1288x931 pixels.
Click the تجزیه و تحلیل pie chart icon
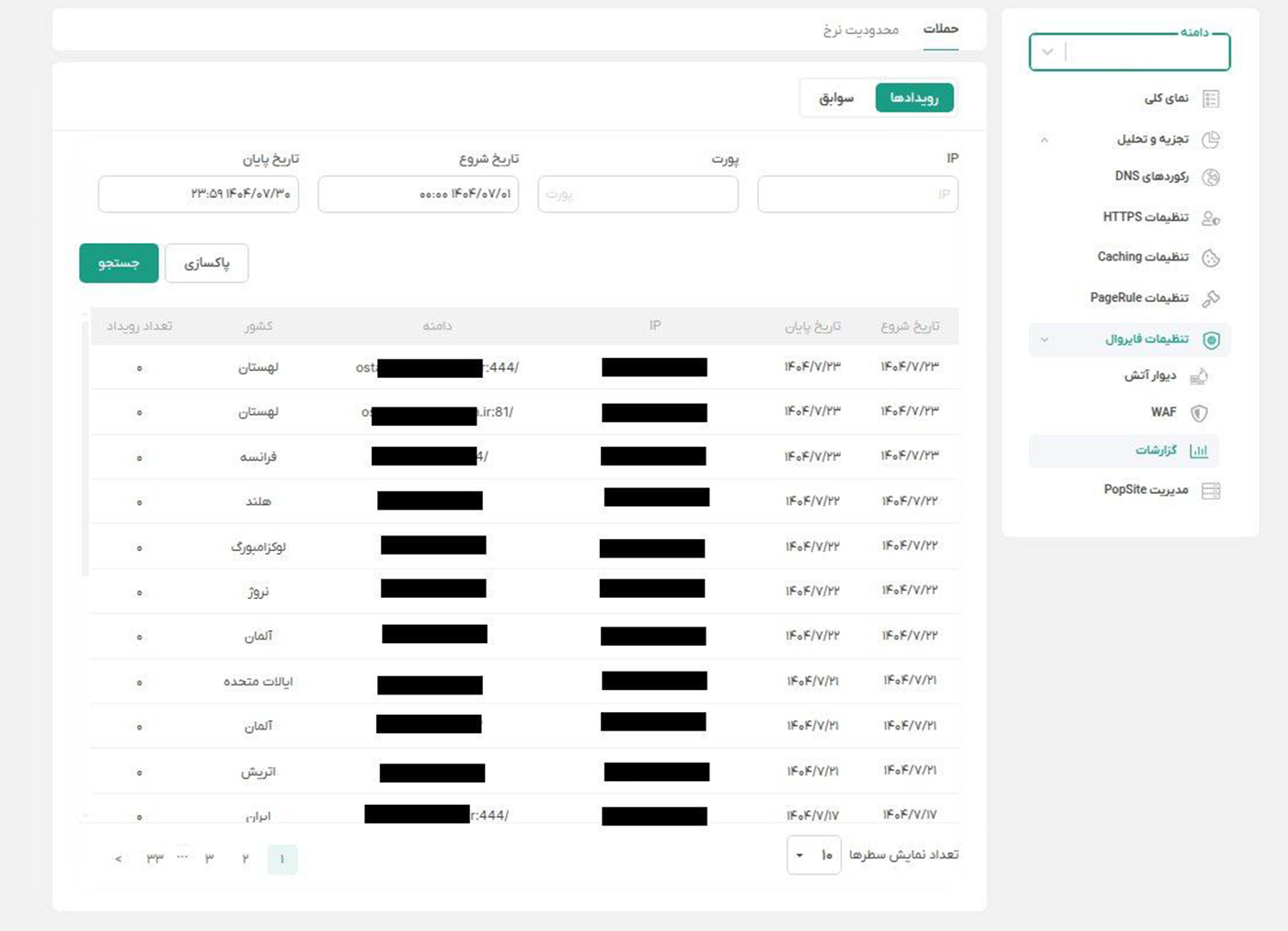(x=1211, y=140)
